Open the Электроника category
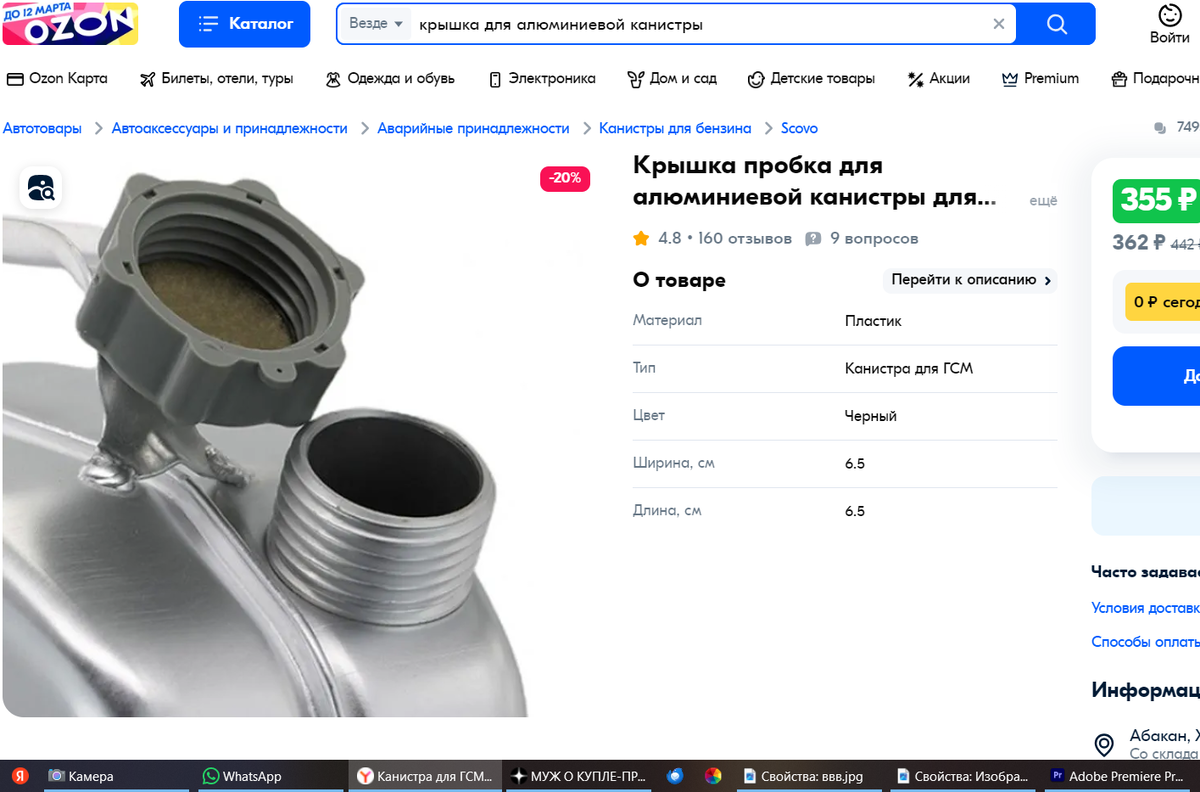1200x792 pixels. (x=546, y=78)
